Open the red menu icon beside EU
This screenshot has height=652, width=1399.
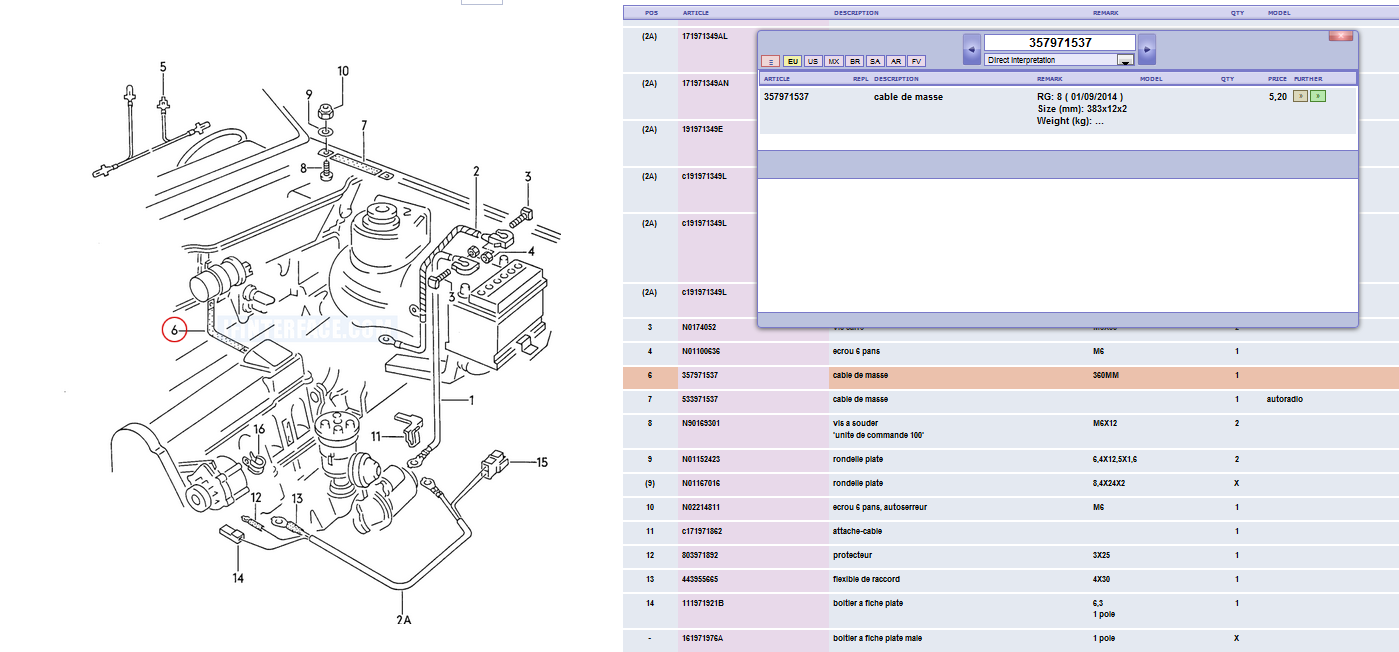click(x=770, y=61)
